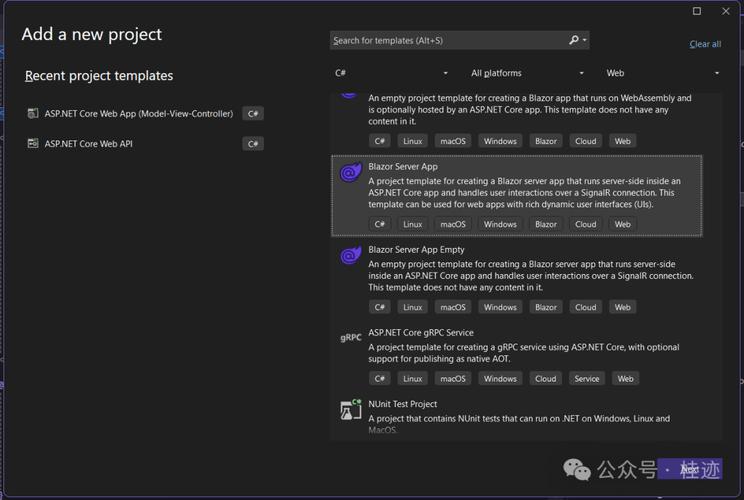Click the gRPC icon
Image resolution: width=744 pixels, height=500 pixels.
click(x=351, y=338)
